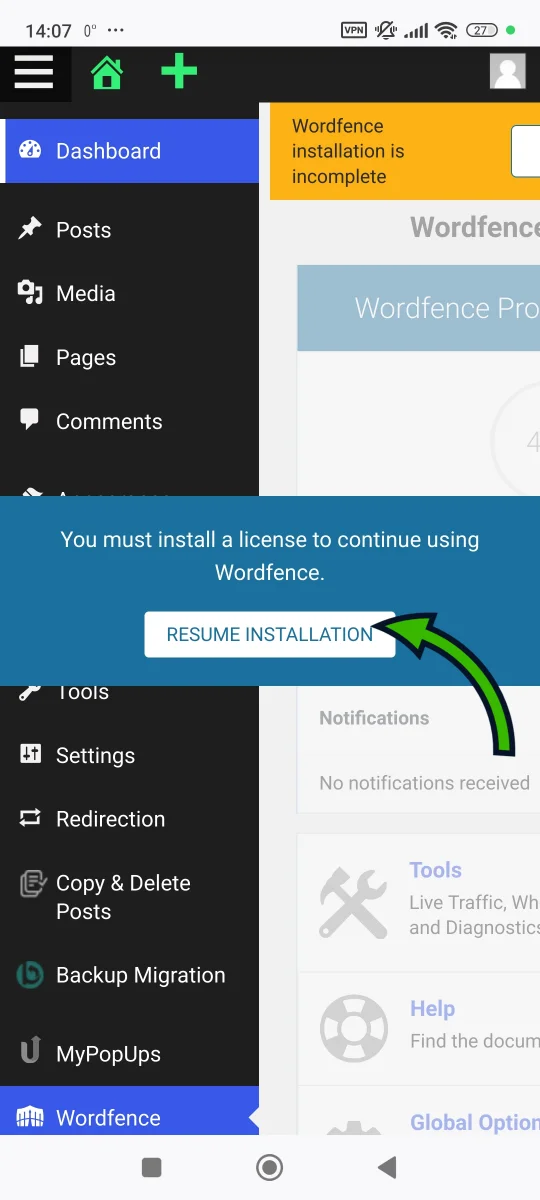Click the Backup Migration logo icon

[30, 975]
